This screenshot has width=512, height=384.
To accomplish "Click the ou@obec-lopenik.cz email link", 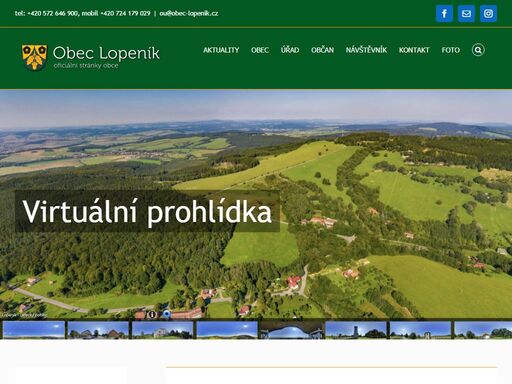I will tap(189, 13).
